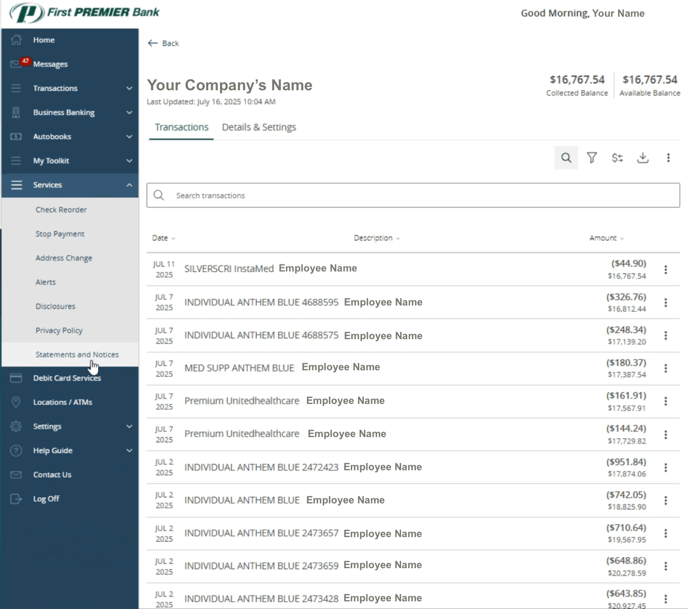Click the ($951.84) transaction amount
The image size is (688, 609).
tap(626, 462)
